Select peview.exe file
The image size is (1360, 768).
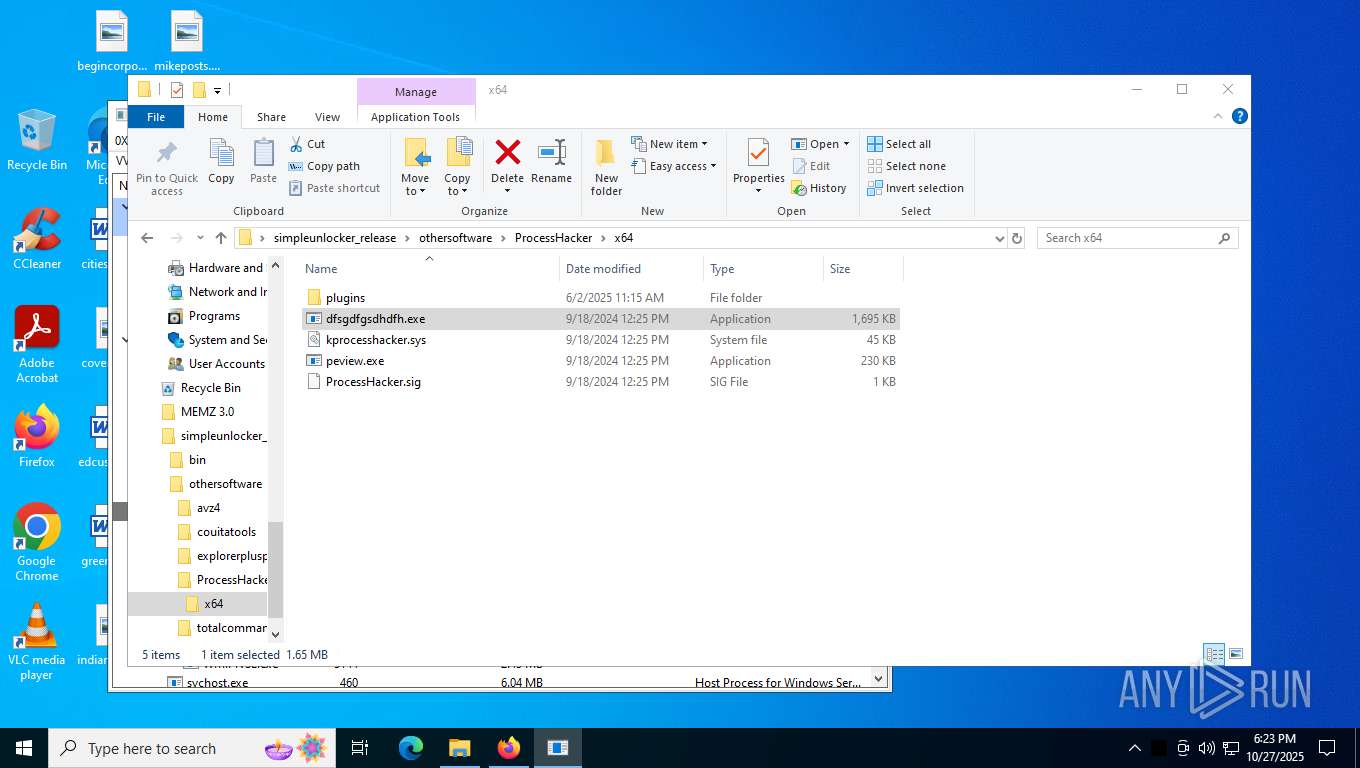(600, 361)
